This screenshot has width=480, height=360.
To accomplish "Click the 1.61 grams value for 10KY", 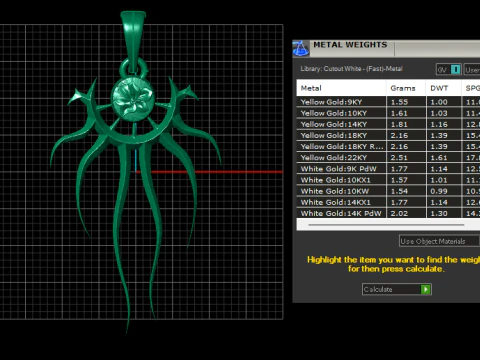I will pyautogui.click(x=399, y=113).
